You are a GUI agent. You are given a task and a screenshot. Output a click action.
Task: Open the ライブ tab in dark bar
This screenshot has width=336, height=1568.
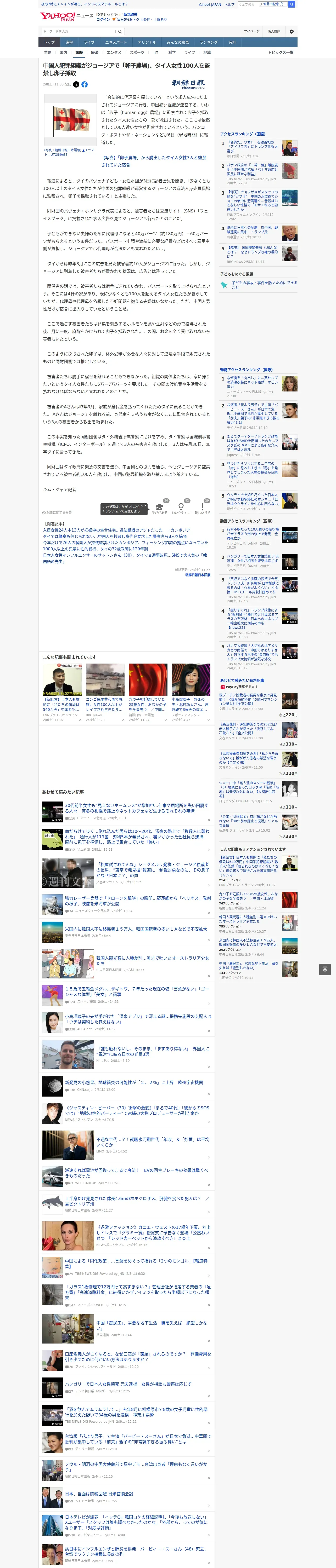point(89,43)
